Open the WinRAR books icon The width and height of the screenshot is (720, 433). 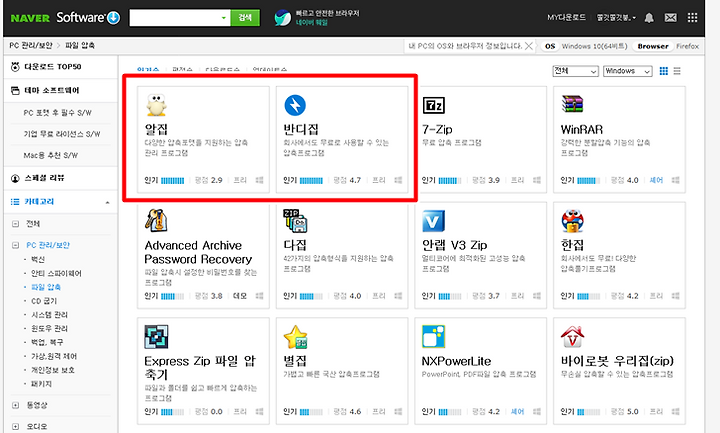click(572, 105)
